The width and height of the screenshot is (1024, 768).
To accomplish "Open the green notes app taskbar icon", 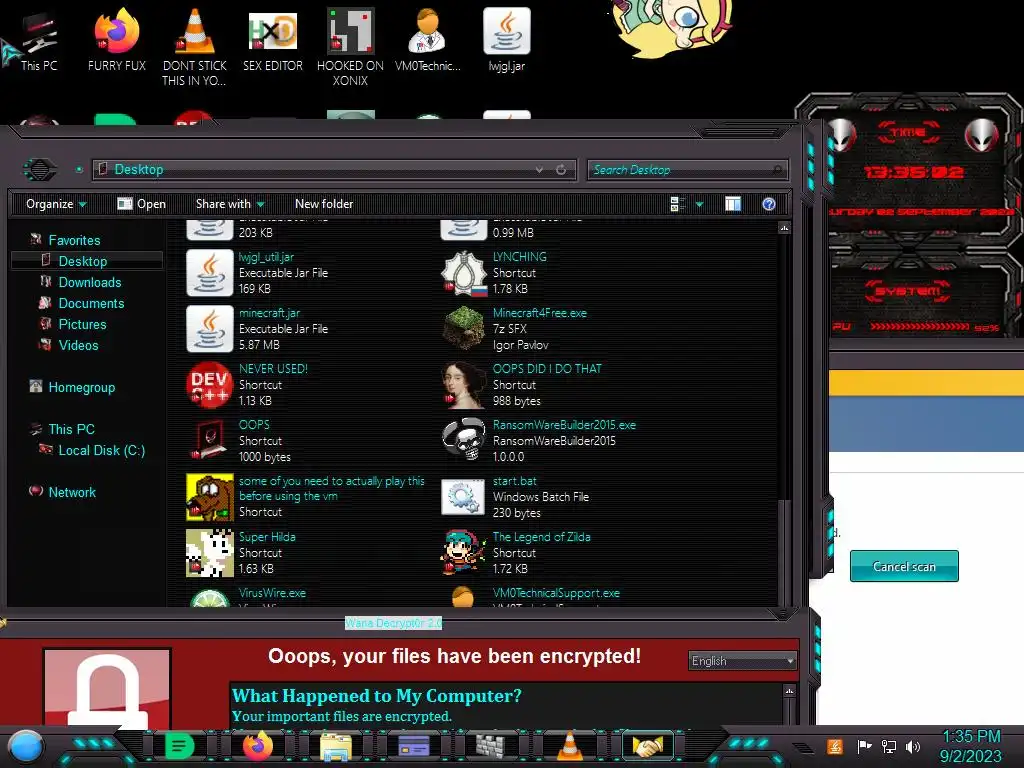I will [x=180, y=746].
